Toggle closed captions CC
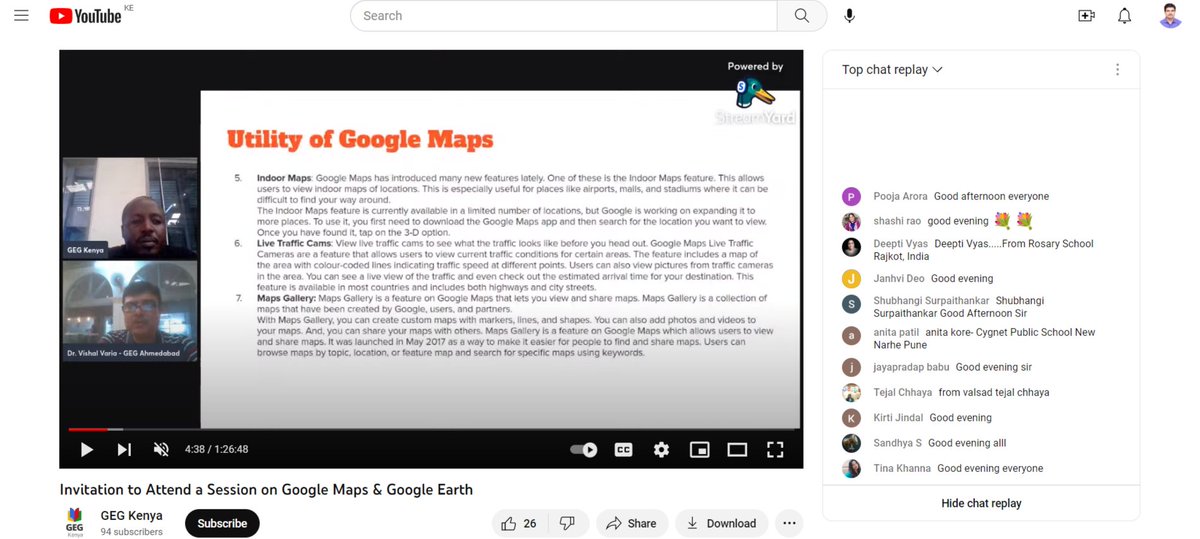Viewport: 1200px width, 539px height. pyautogui.click(x=623, y=450)
